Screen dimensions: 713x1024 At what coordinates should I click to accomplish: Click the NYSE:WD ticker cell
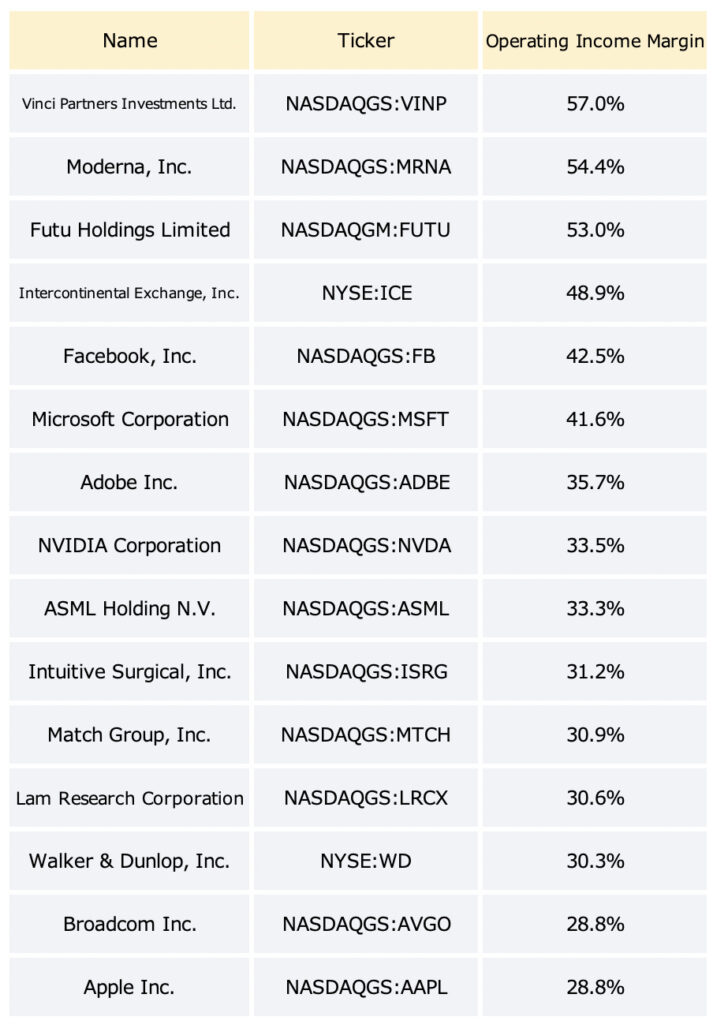[366, 861]
